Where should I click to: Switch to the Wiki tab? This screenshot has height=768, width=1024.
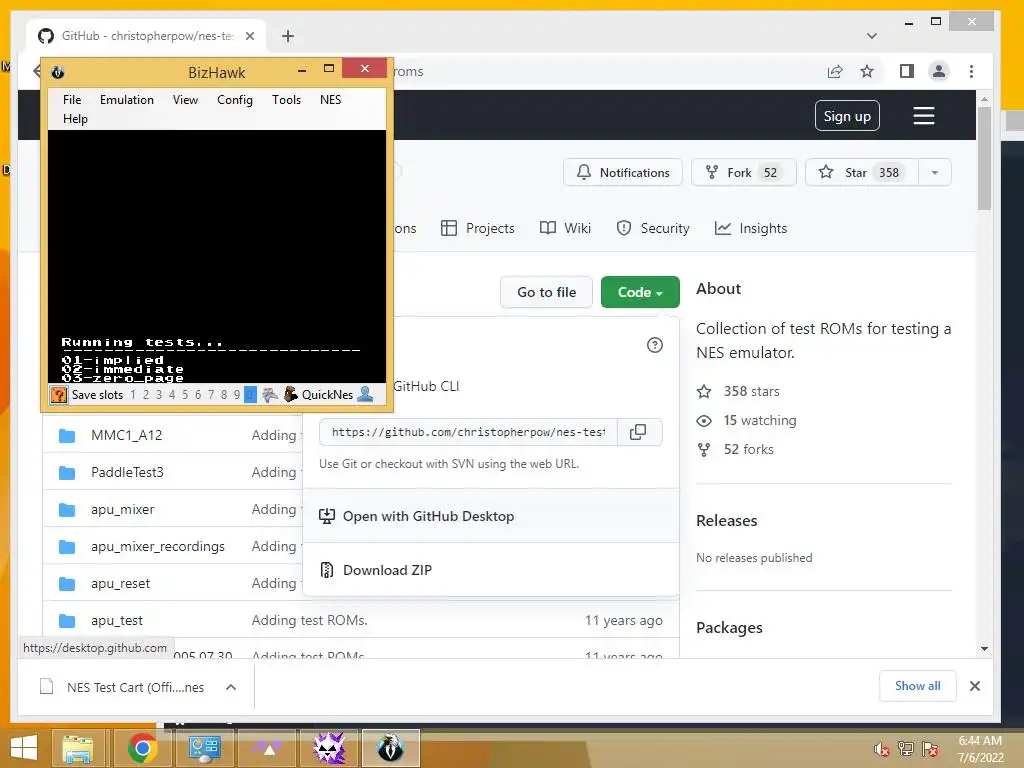[x=566, y=229]
